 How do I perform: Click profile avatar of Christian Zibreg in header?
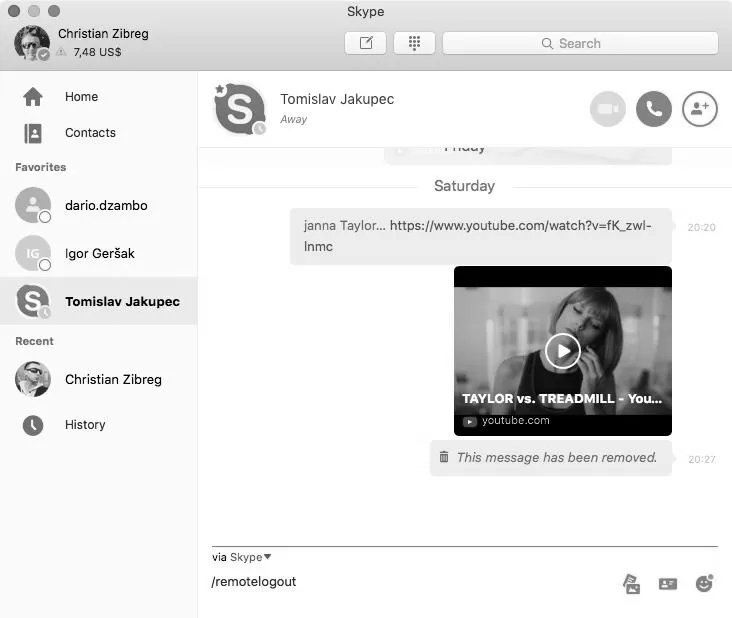(x=32, y=43)
